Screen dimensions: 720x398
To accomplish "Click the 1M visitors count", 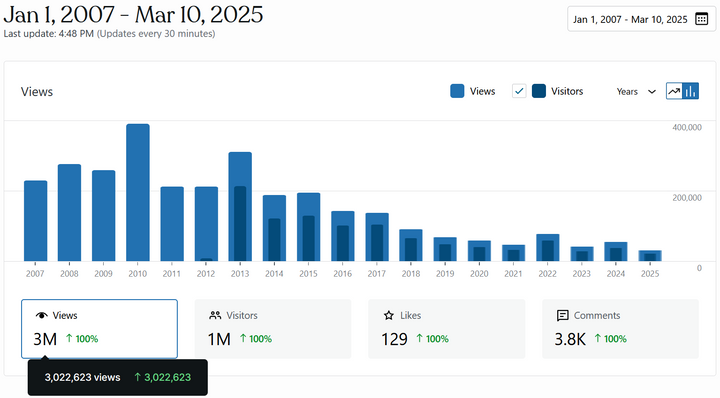I will click(x=219, y=339).
